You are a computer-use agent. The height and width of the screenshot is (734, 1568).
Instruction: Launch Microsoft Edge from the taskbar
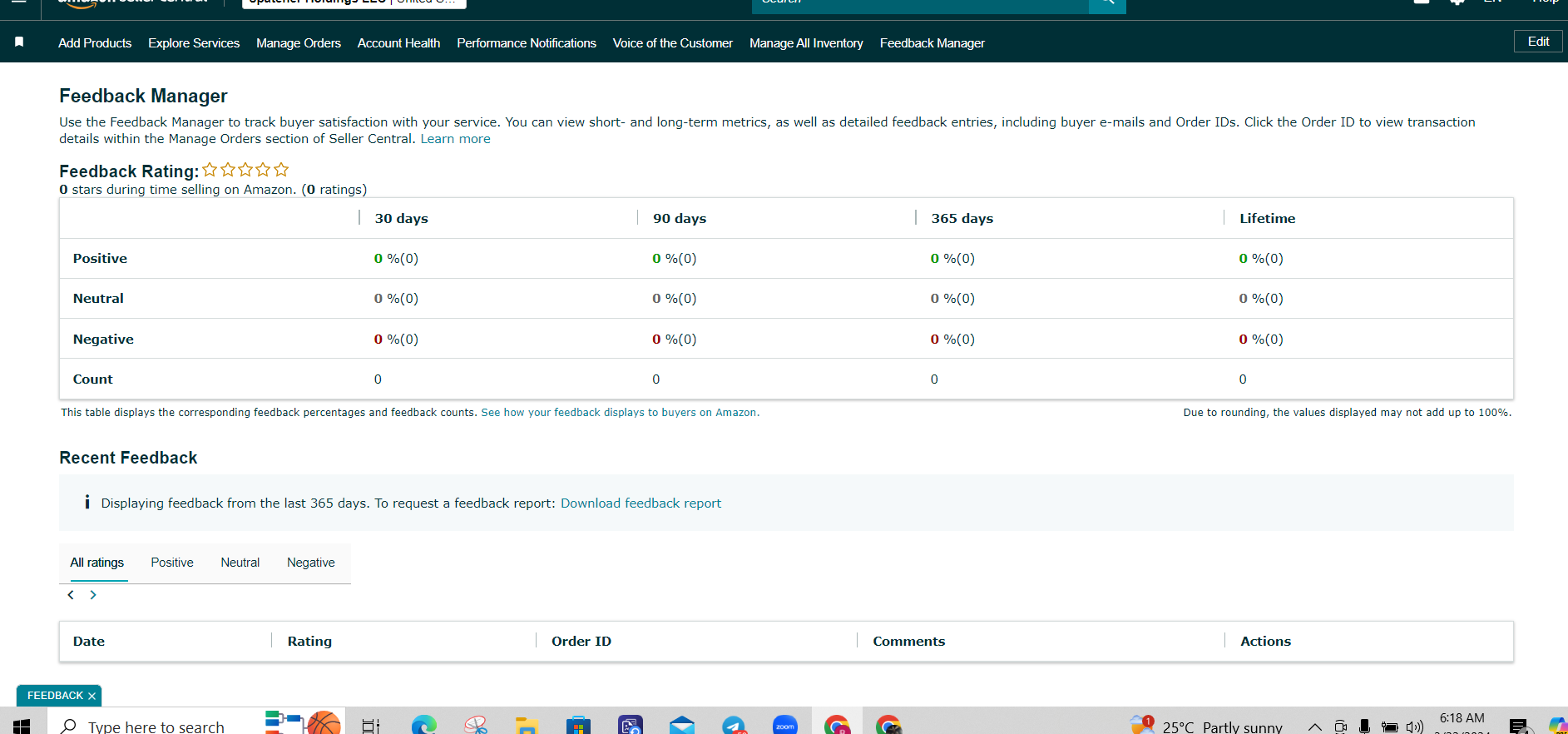[x=423, y=726]
